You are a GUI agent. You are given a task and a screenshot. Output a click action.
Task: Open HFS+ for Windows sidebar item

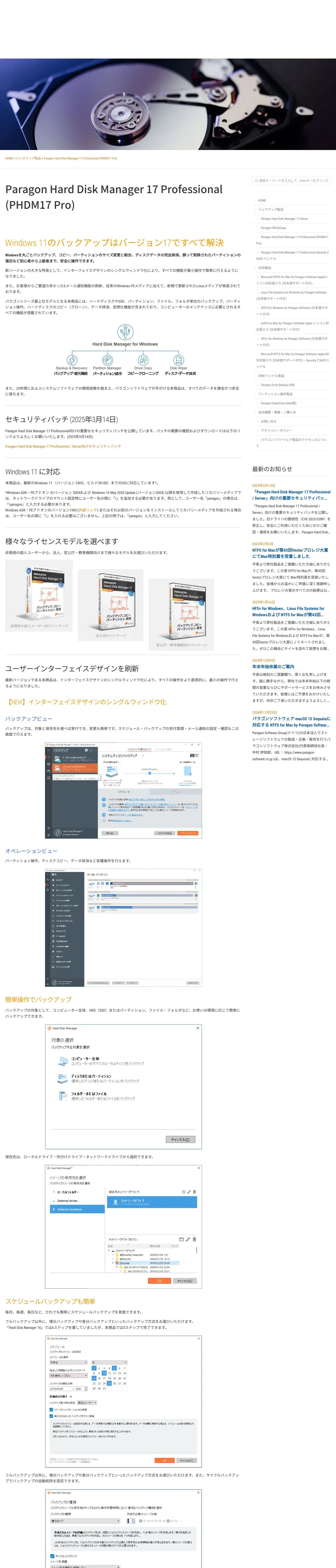292,342
